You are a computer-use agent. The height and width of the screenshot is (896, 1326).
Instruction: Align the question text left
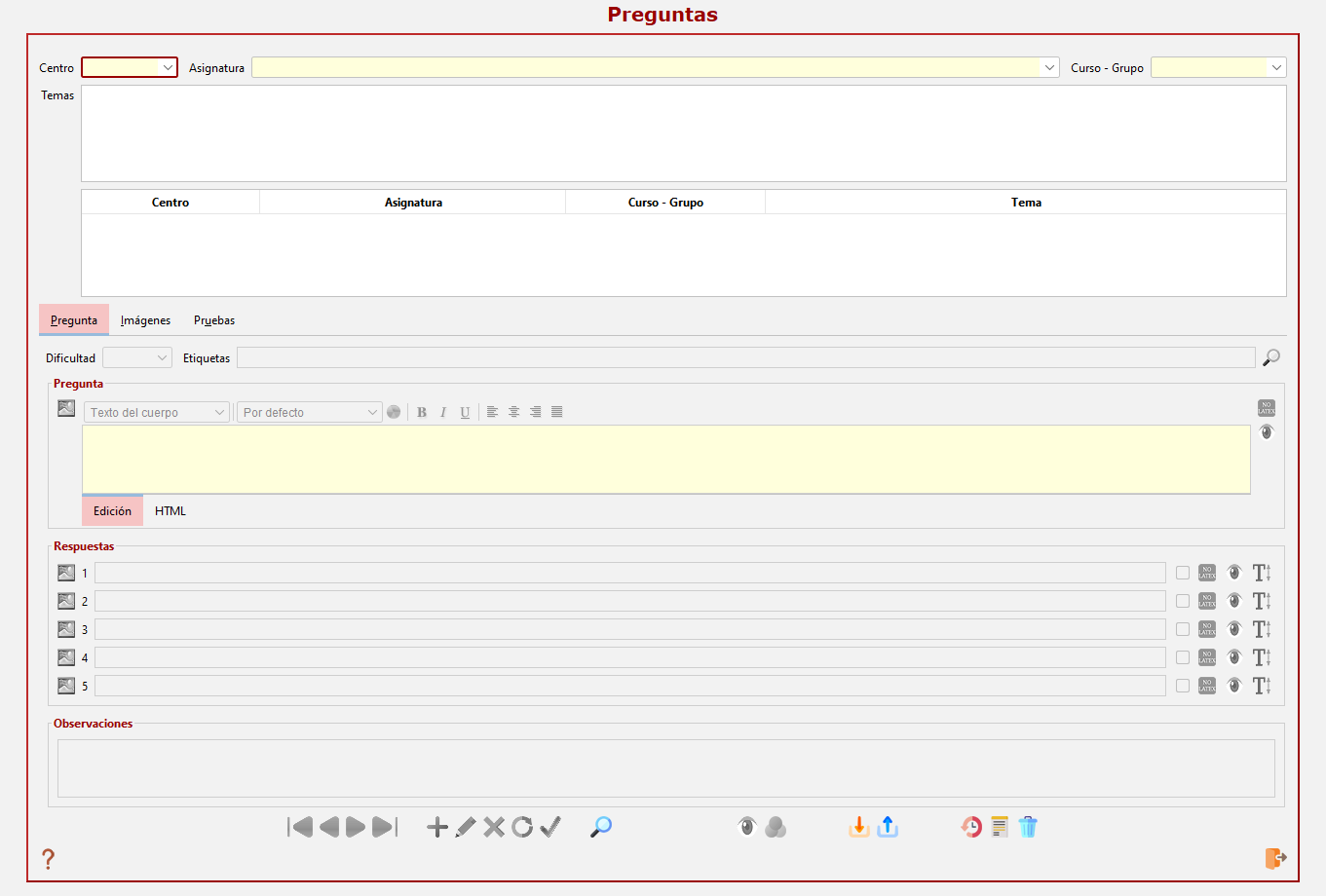(x=492, y=412)
